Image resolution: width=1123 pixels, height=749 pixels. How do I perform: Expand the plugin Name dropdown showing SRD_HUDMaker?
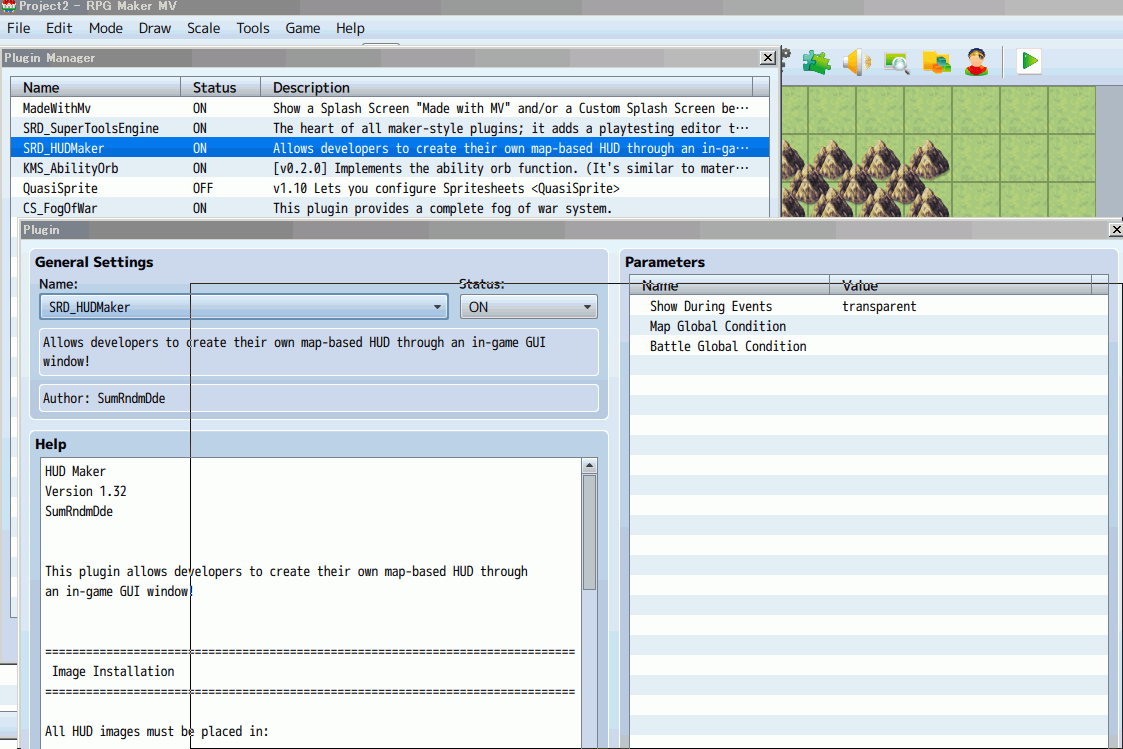coord(244,307)
